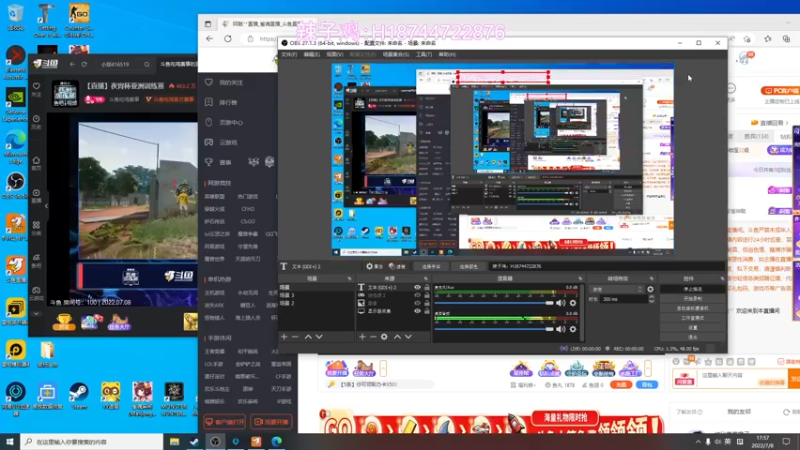Toggle lock on second source row

(x=427, y=295)
